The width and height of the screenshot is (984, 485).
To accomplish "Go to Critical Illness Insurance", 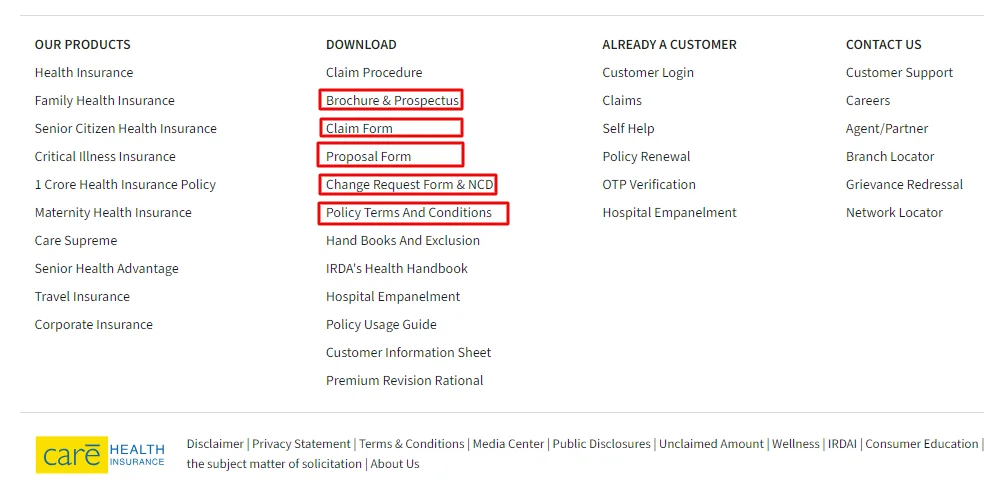I will (105, 157).
